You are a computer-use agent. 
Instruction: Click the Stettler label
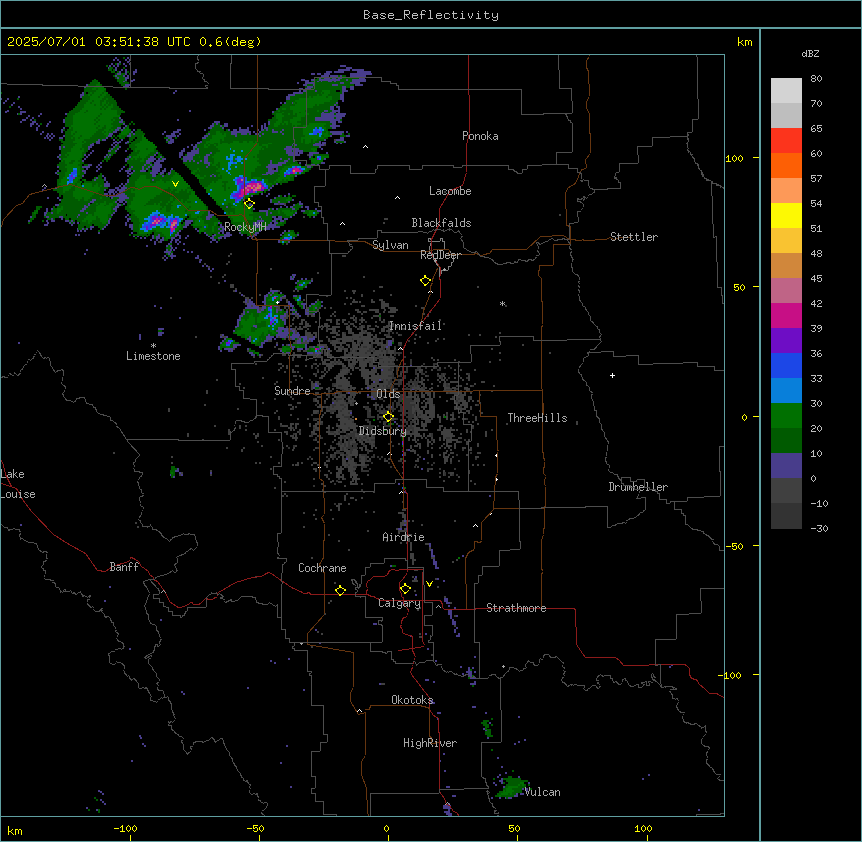(634, 237)
